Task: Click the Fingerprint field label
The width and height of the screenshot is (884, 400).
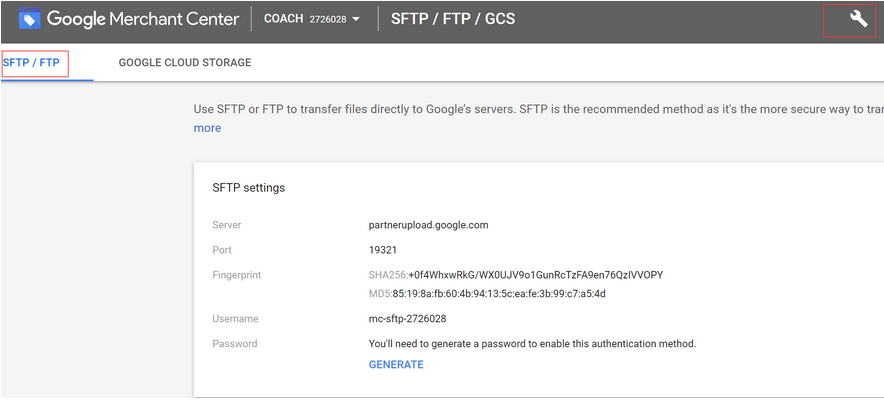Action: click(x=237, y=275)
